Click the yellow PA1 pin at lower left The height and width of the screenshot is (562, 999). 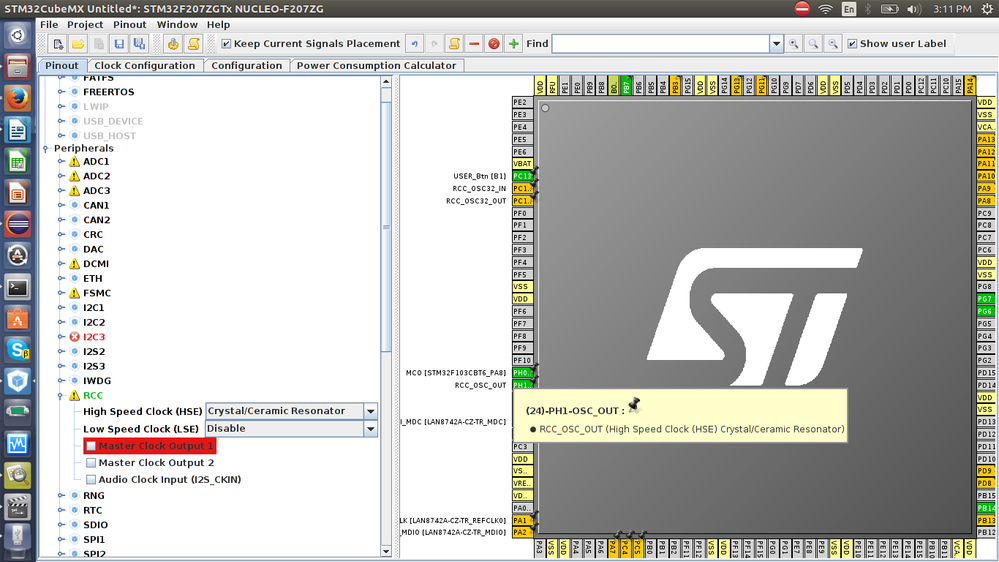coord(522,521)
